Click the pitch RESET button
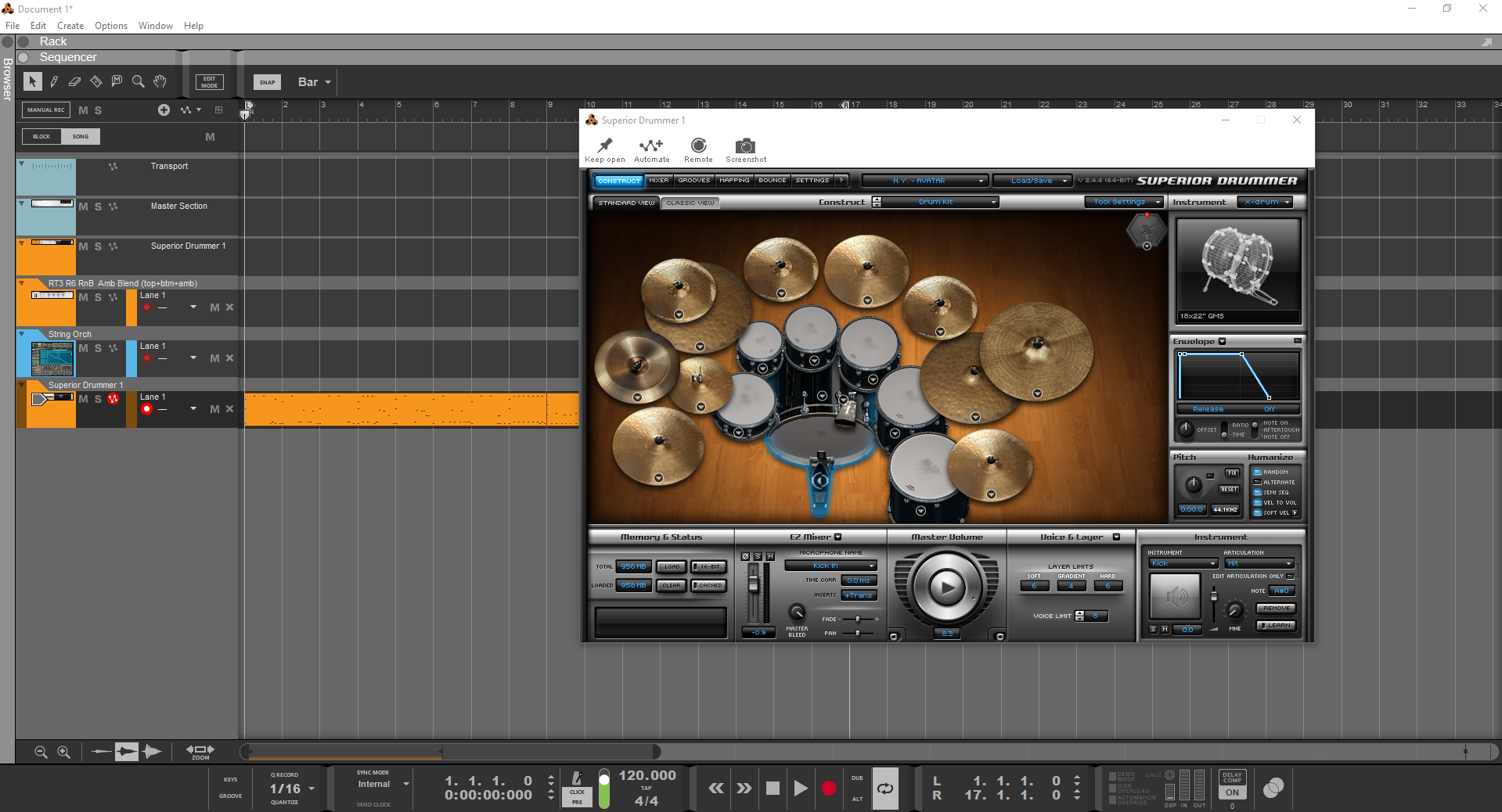 [1229, 490]
